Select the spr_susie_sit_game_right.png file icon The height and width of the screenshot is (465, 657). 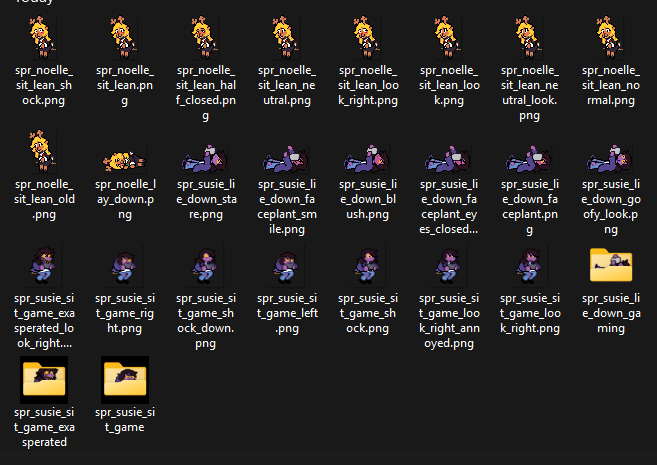coord(124,265)
